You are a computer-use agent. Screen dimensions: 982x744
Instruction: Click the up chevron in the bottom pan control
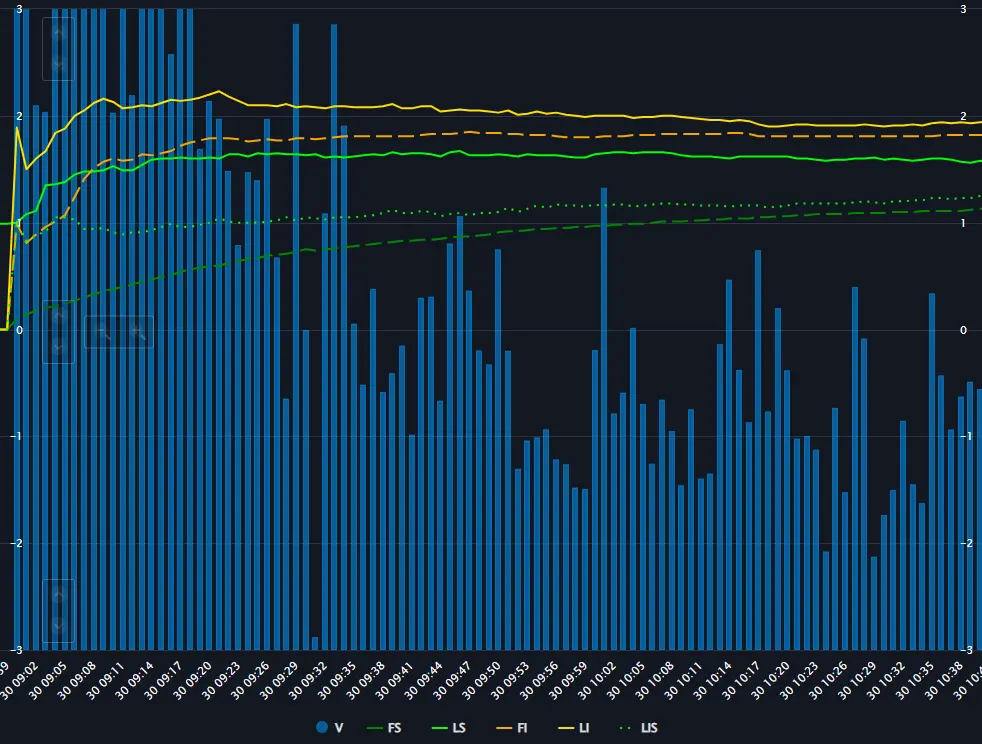[58, 595]
